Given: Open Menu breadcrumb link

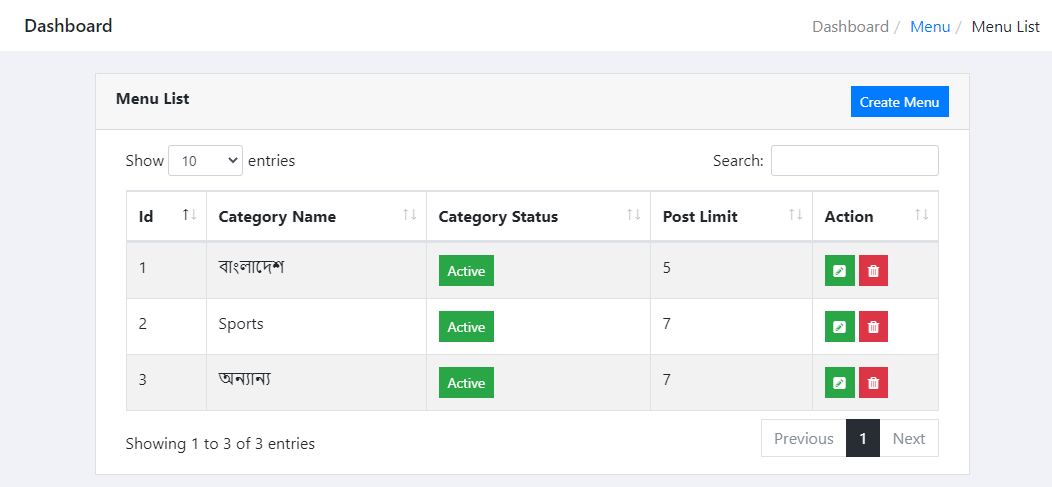Looking at the screenshot, I should 929,26.
